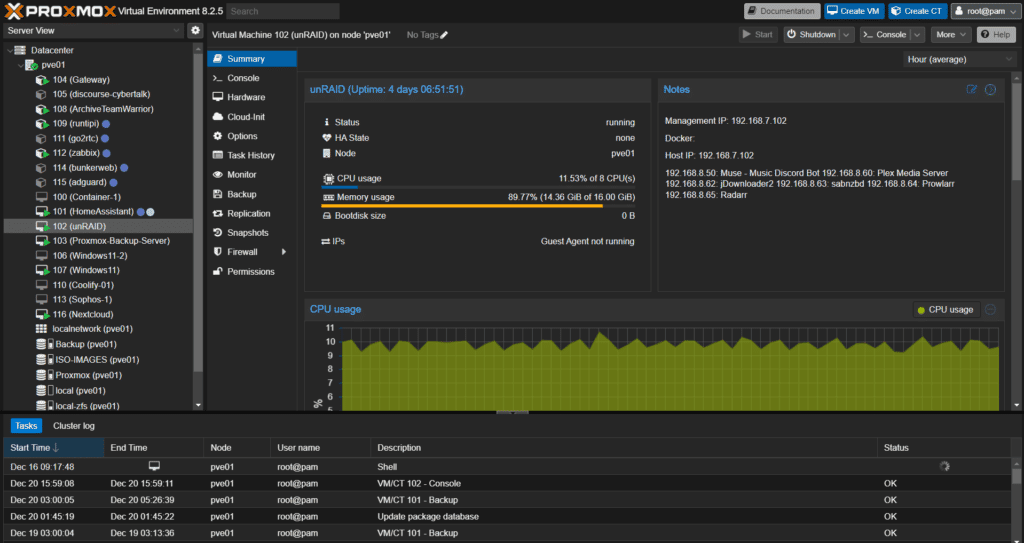Image resolution: width=1024 pixels, height=543 pixels.
Task: Click the blue tag dot beside 114 (bunkerweb)
Action: click(x=124, y=168)
